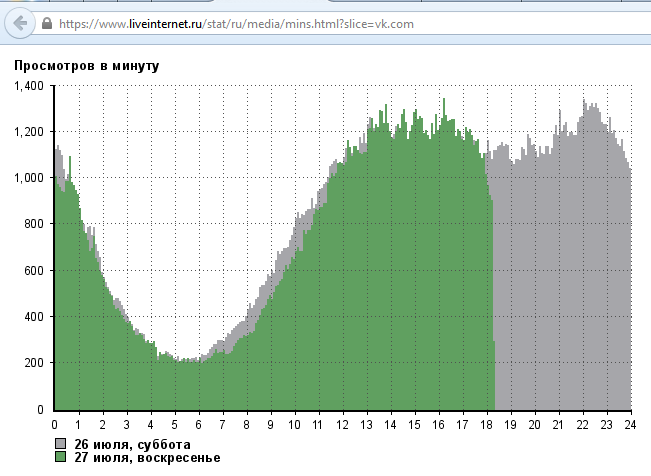Click the padlock security icon
Screen dimensions: 651x476
(x=47, y=23)
